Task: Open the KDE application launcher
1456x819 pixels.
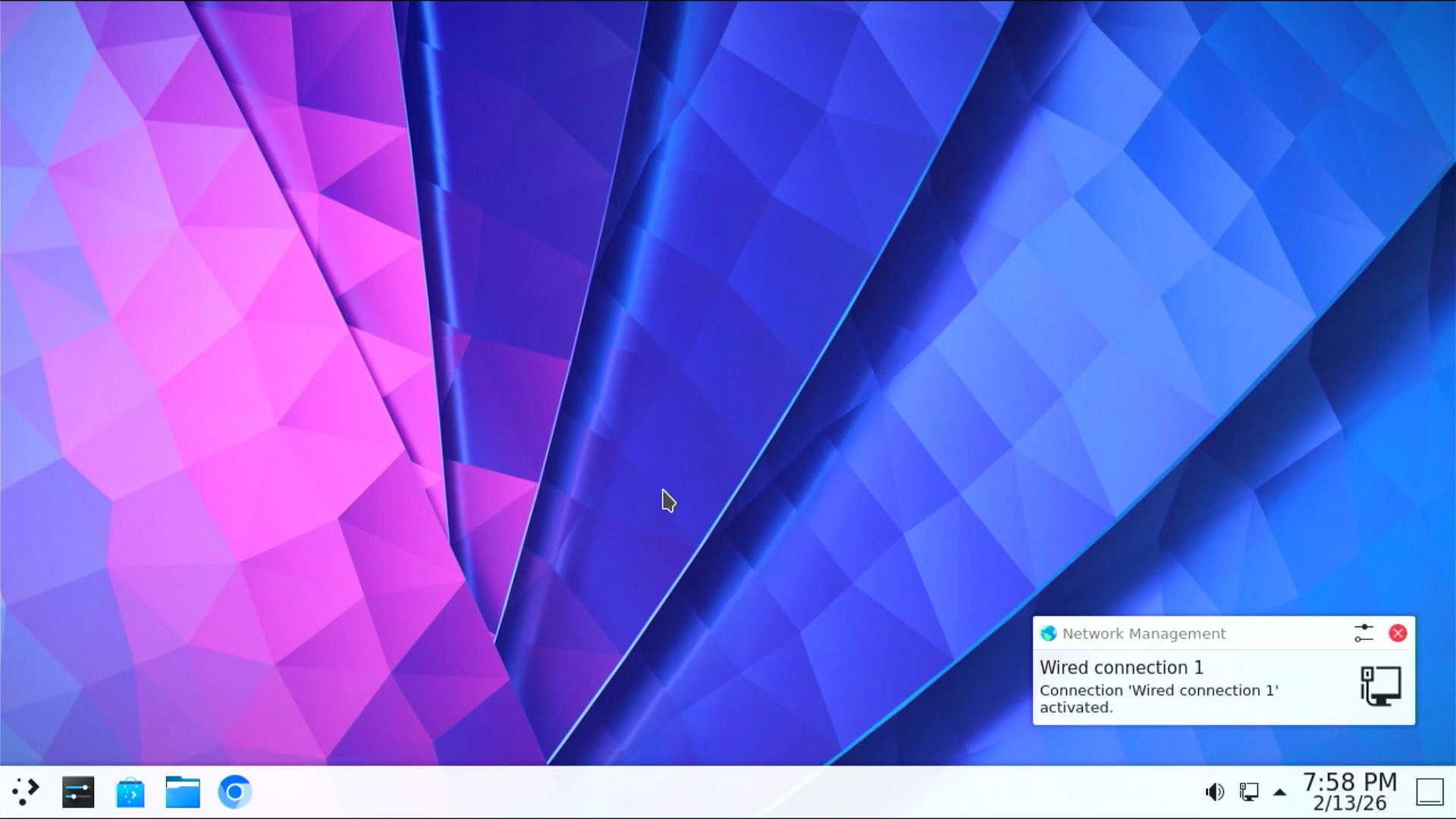Action: pyautogui.click(x=26, y=792)
